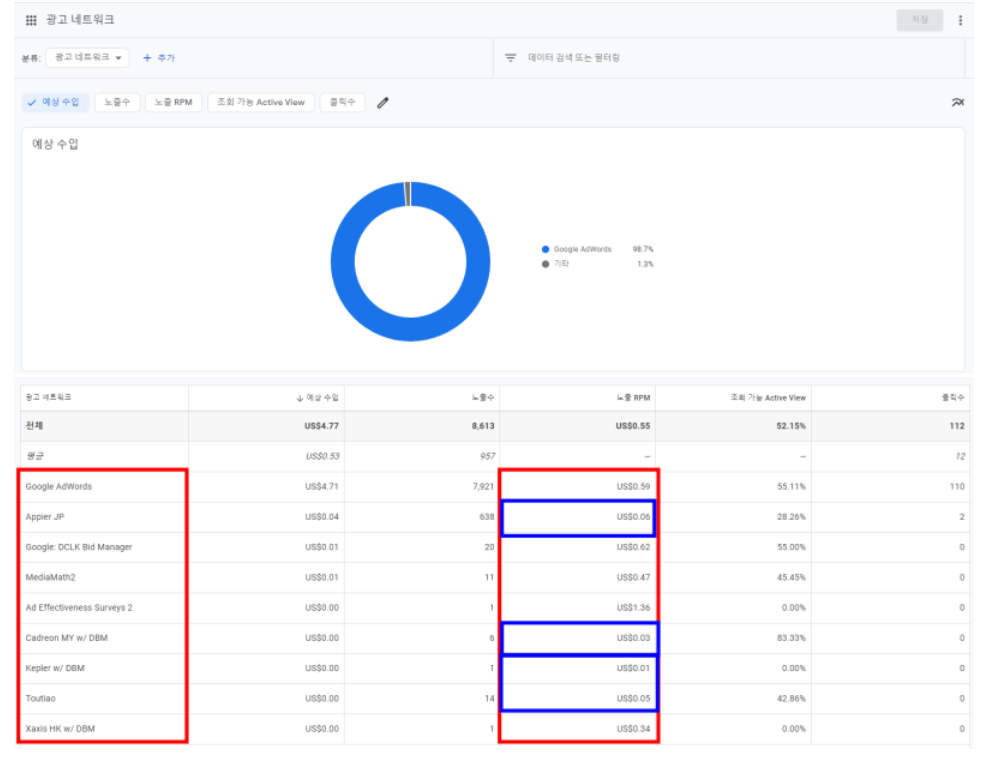Click Ad Effectiveness Surveys RPM US$1.36
990x759 pixels.
pyautogui.click(x=633, y=607)
